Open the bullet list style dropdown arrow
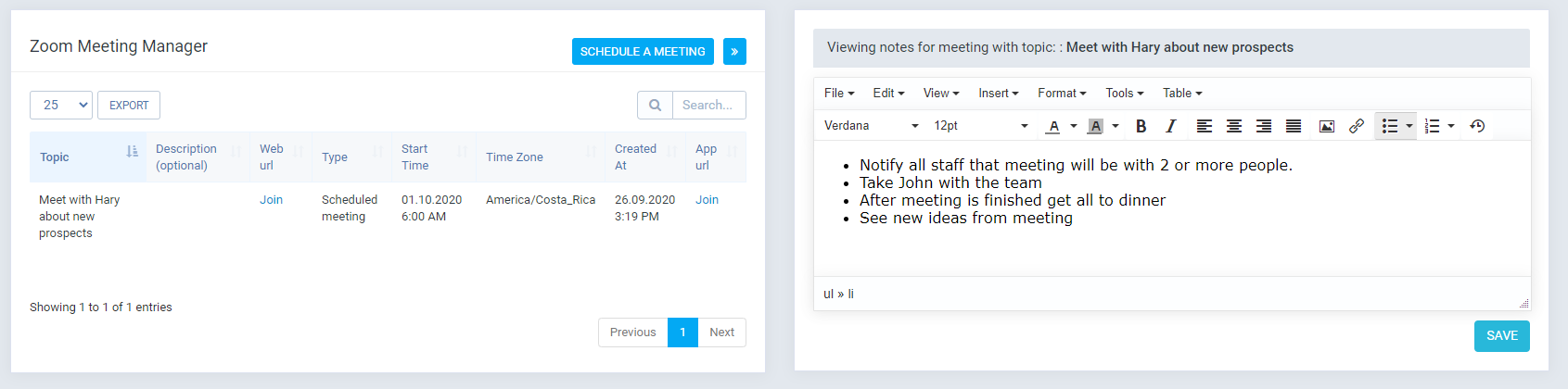Image resolution: width=1568 pixels, height=389 pixels. click(x=1409, y=126)
